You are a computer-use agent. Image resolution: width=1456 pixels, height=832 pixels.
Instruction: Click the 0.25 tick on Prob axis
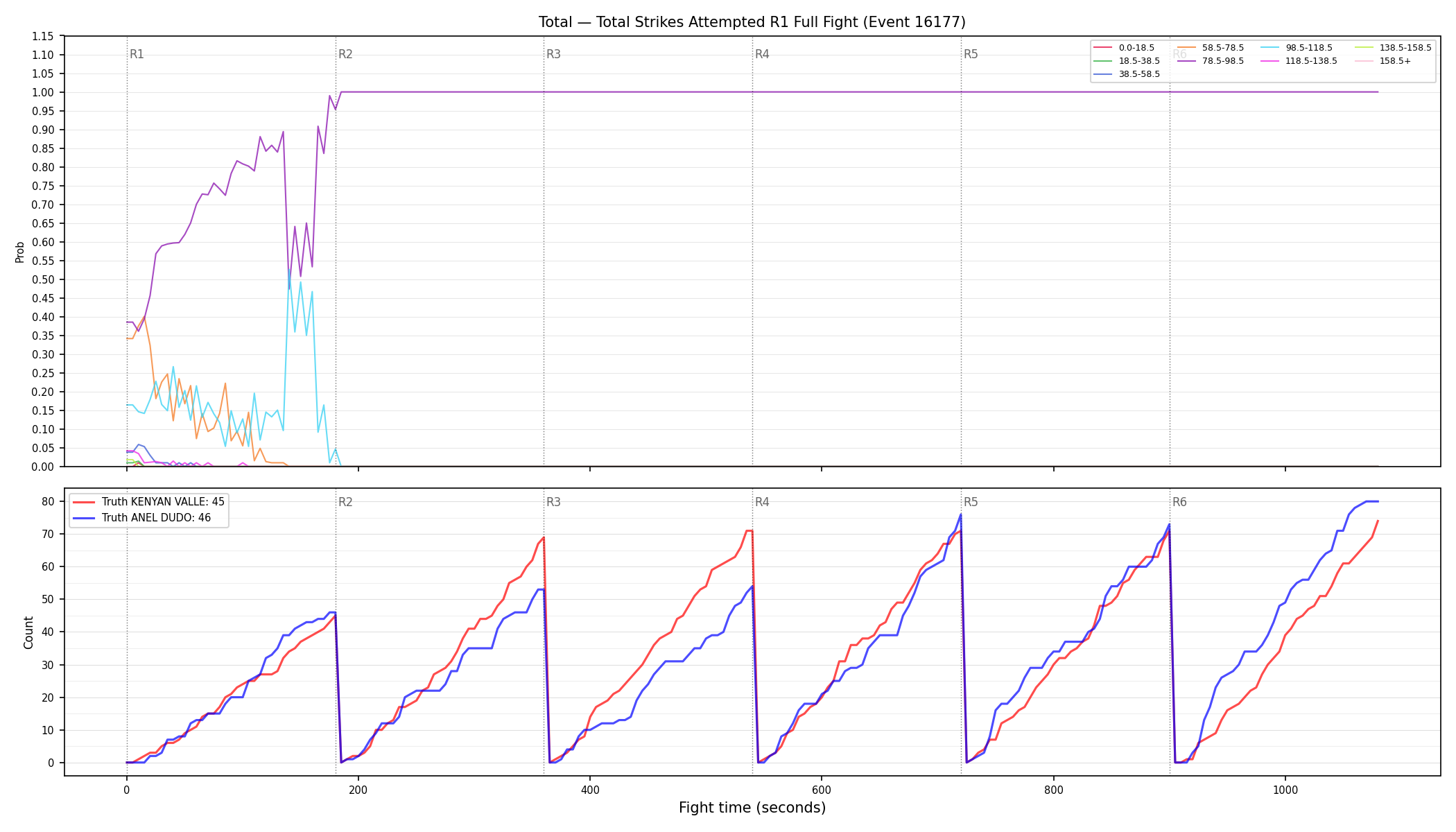pos(43,374)
